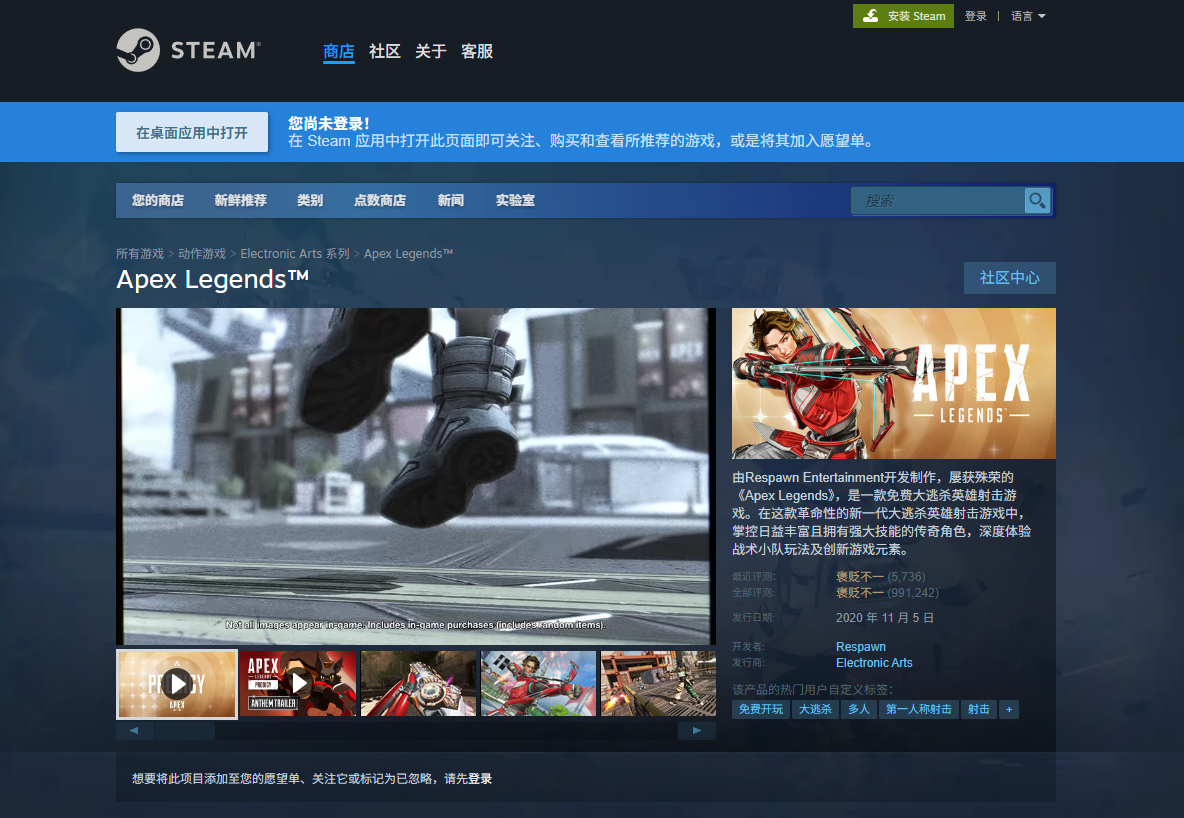Image resolution: width=1184 pixels, height=818 pixels.
Task: Open the 社区 tab
Action: click(x=384, y=51)
